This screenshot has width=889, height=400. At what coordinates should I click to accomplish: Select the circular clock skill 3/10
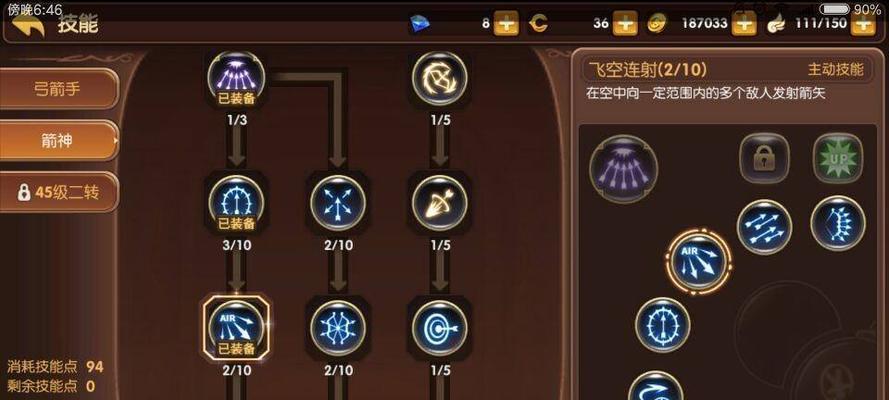(236, 202)
